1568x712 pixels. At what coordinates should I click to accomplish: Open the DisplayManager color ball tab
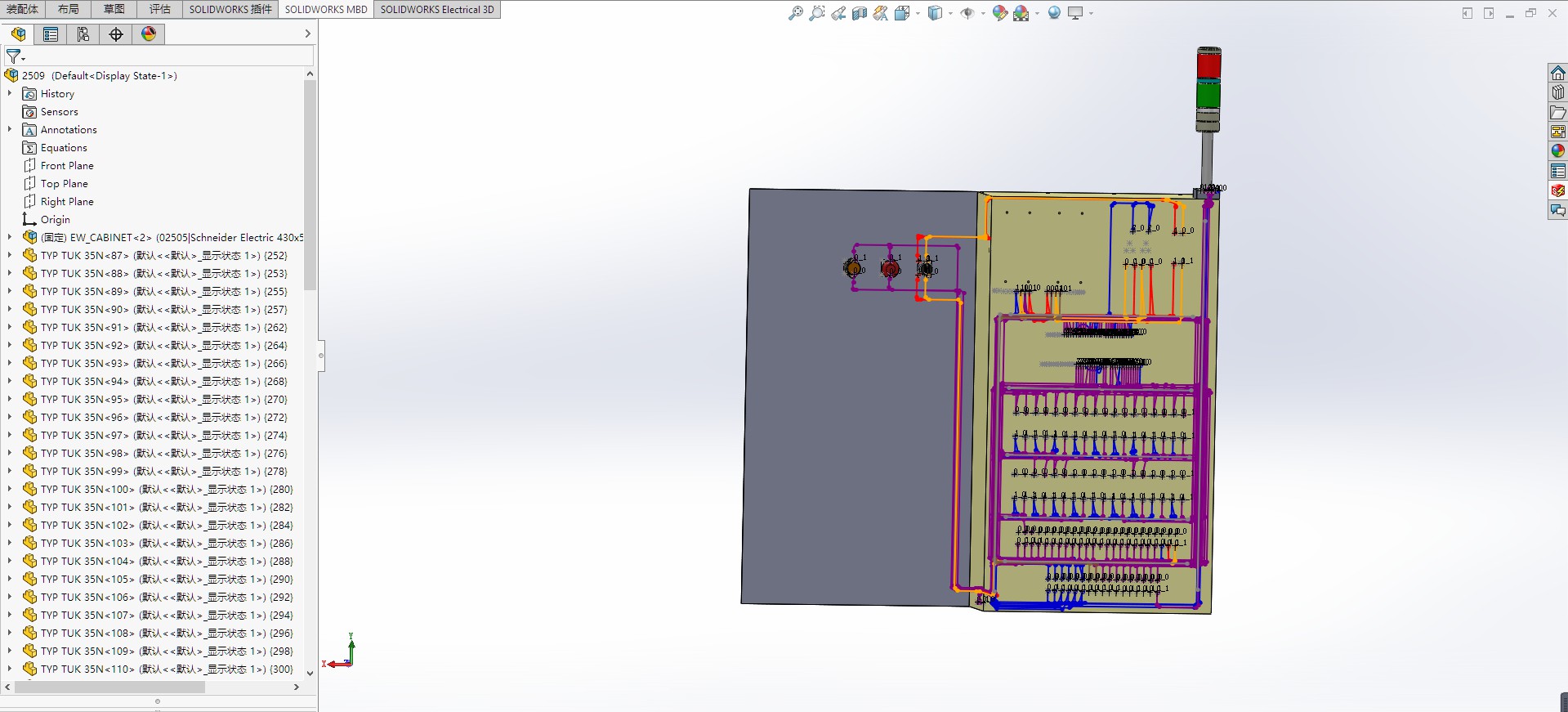tap(149, 34)
